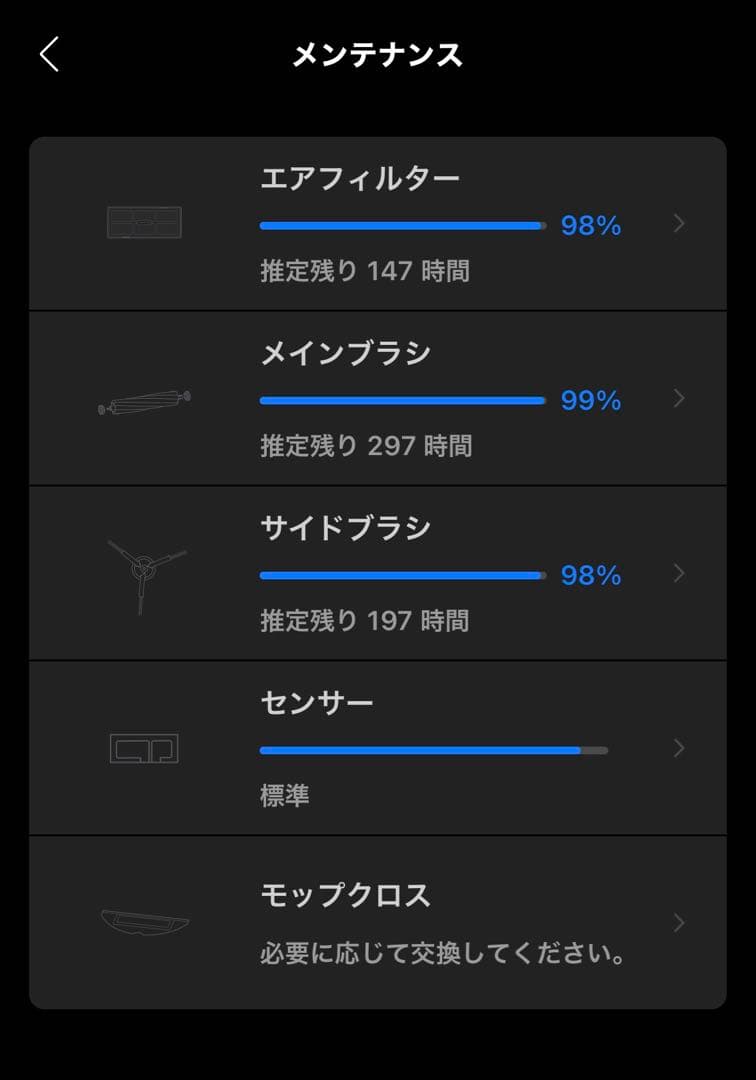
Task: Click the メンテナンス page title
Action: pos(377,55)
